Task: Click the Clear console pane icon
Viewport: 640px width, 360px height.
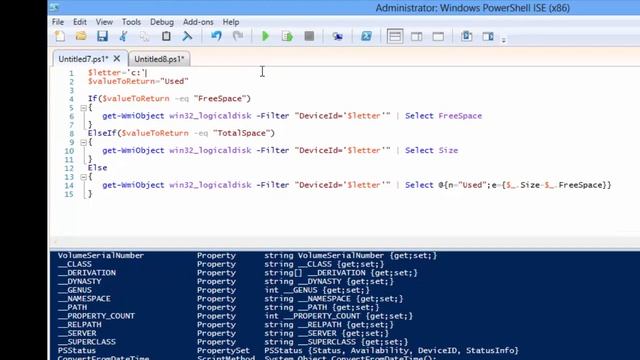Action: coord(187,36)
